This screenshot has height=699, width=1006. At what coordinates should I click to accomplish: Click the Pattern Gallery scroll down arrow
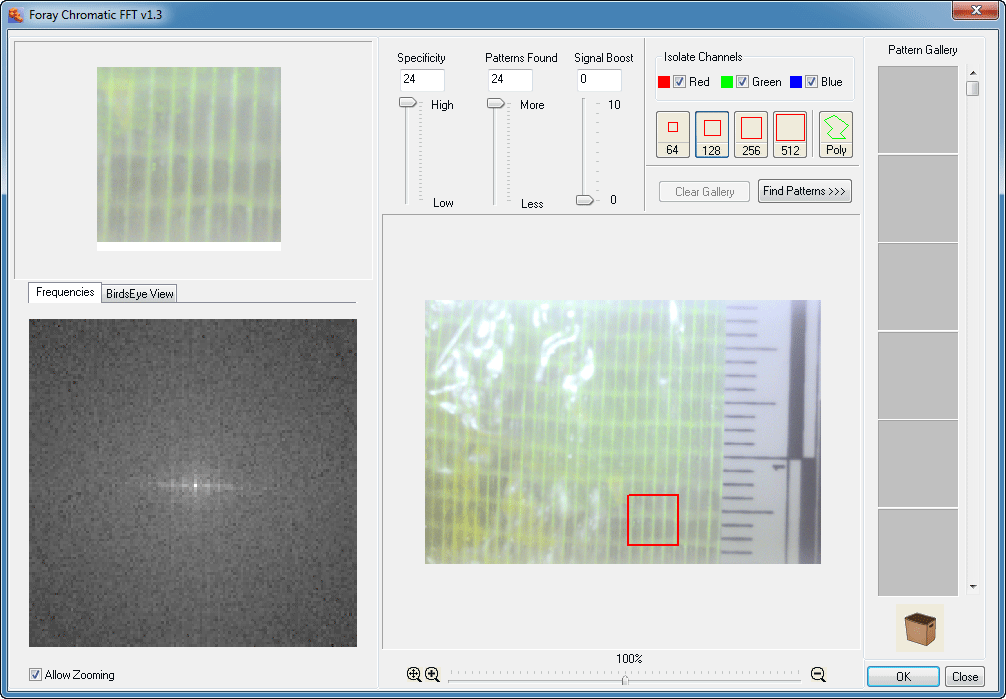point(972,587)
